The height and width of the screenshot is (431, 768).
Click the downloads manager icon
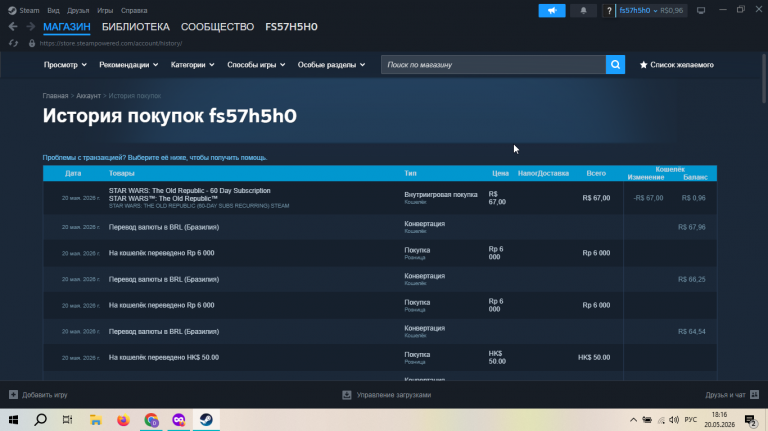tap(347, 395)
